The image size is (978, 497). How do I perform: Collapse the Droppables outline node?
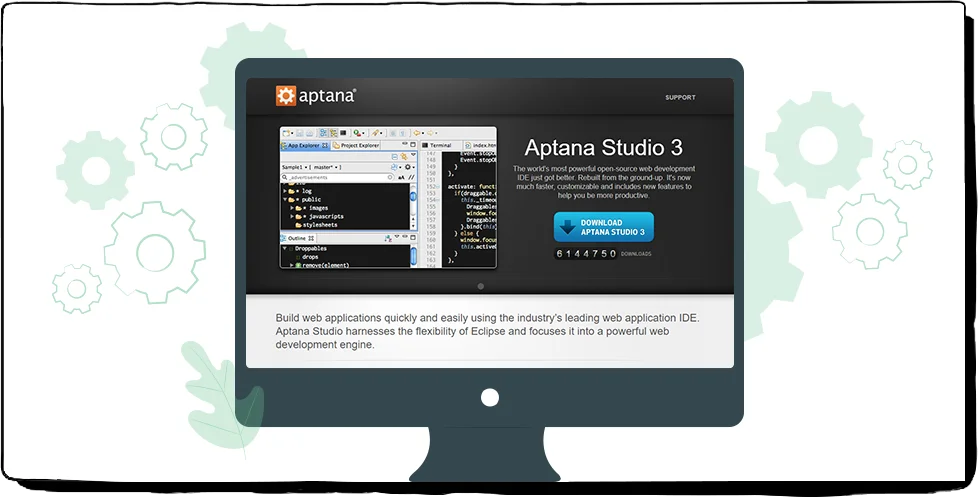tap(284, 248)
